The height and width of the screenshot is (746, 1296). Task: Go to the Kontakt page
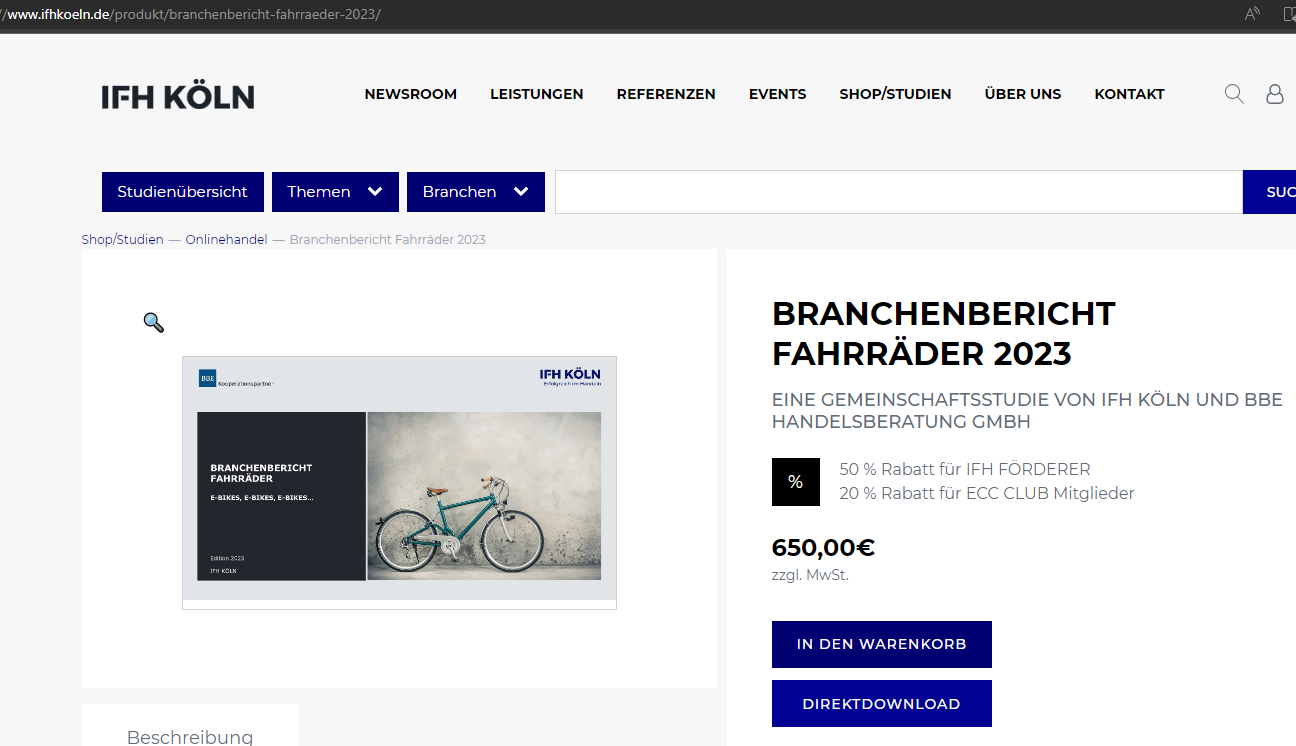(1130, 94)
